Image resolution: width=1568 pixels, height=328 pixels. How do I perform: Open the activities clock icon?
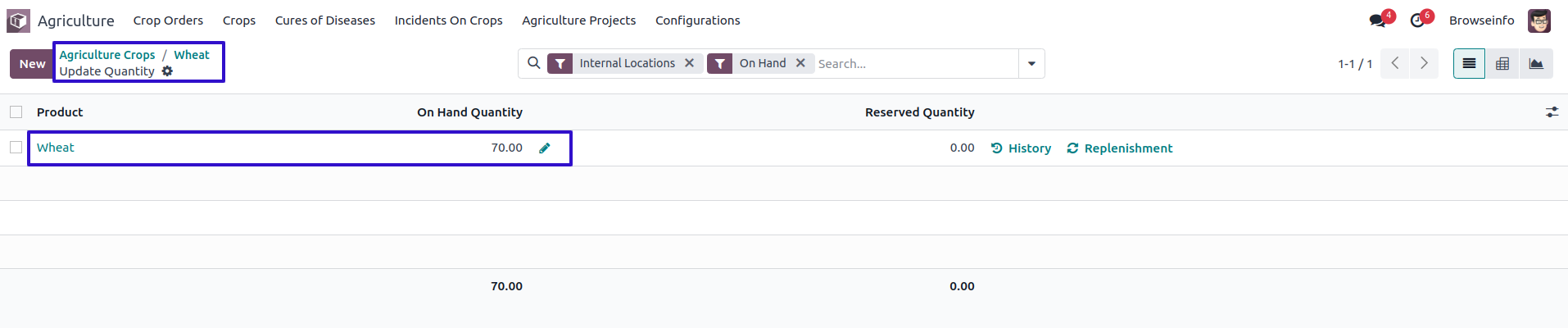point(1417,20)
